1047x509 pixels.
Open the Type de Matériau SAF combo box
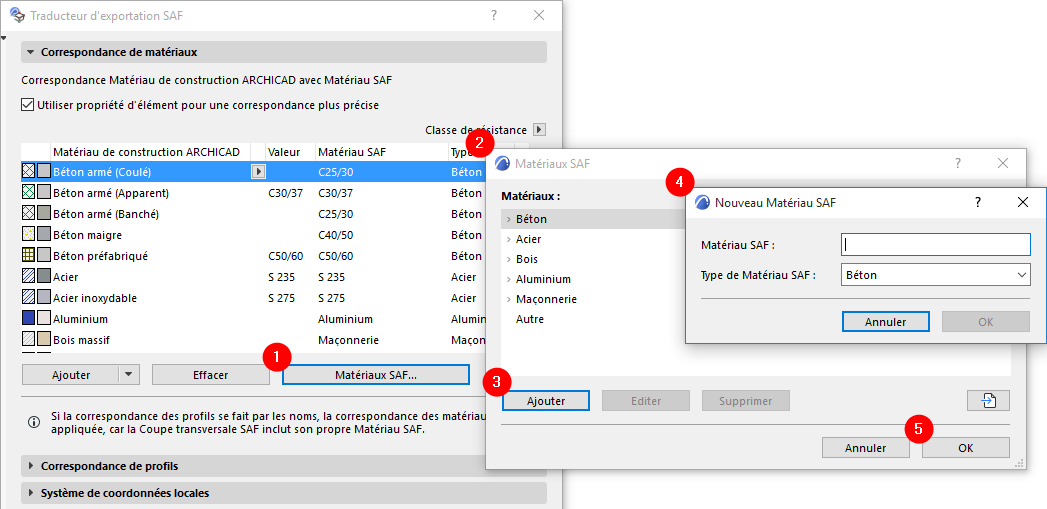click(935, 275)
